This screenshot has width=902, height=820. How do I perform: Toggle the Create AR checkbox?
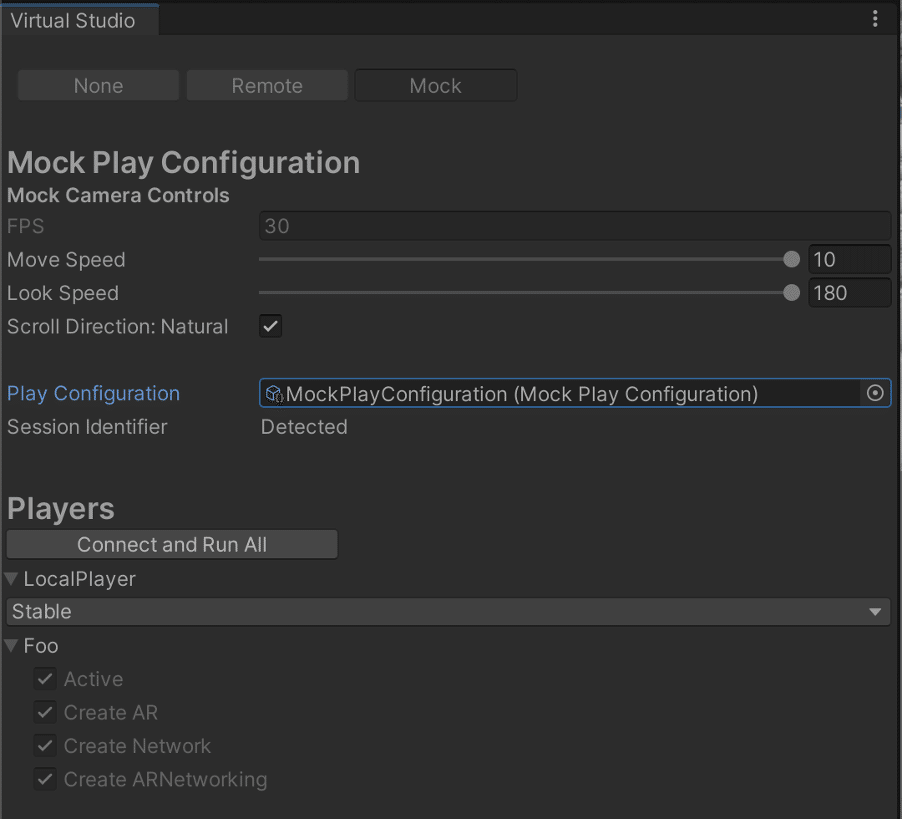[x=45, y=713]
